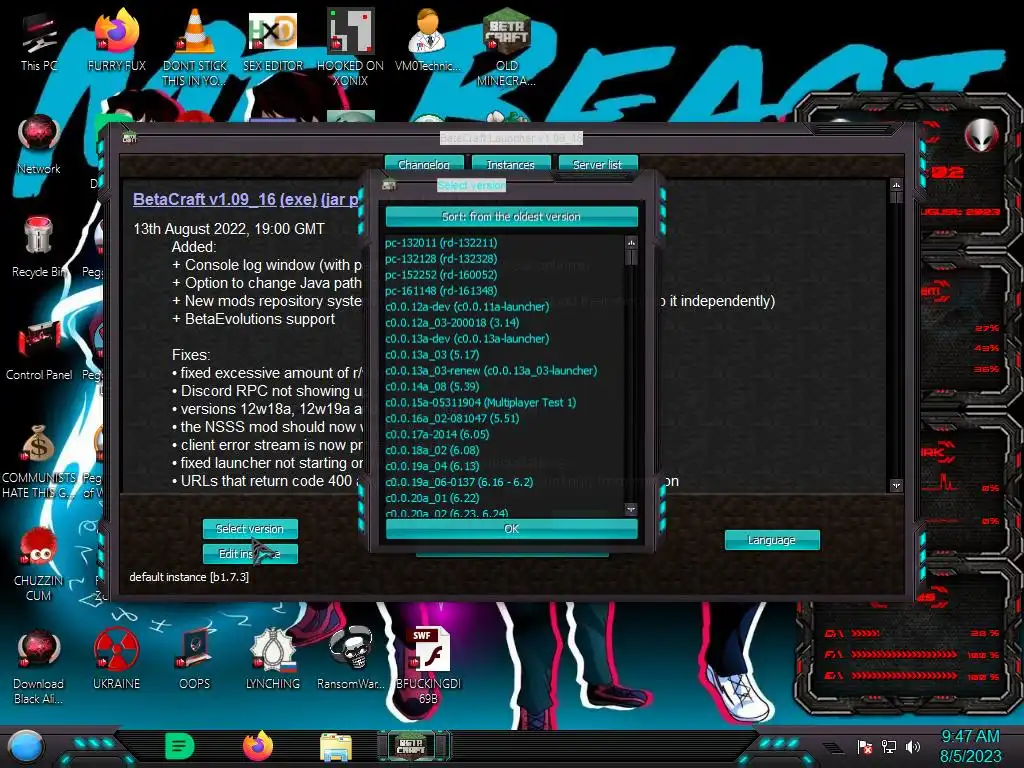Select version pc-132128 (rd-132328)
Screen dimensions: 1024x768
point(441,259)
